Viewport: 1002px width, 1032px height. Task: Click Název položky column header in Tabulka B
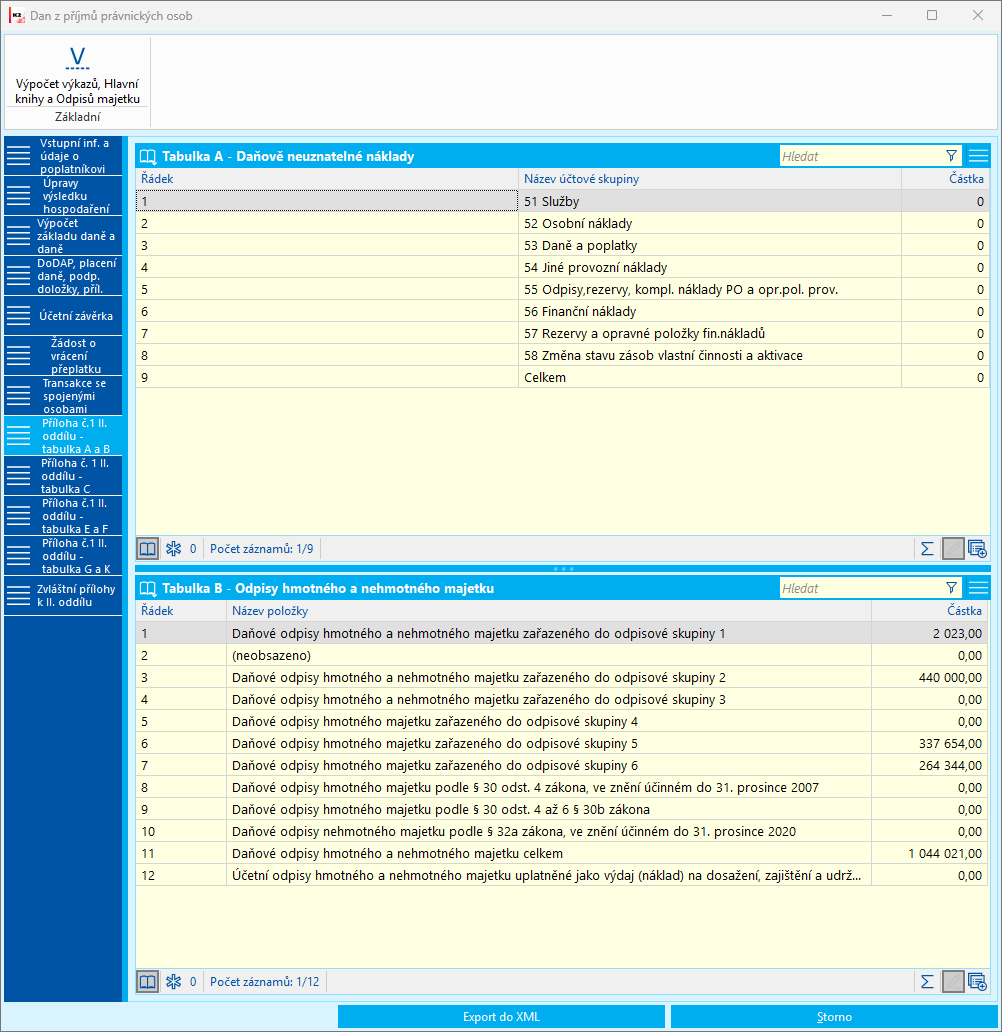[x=548, y=611]
